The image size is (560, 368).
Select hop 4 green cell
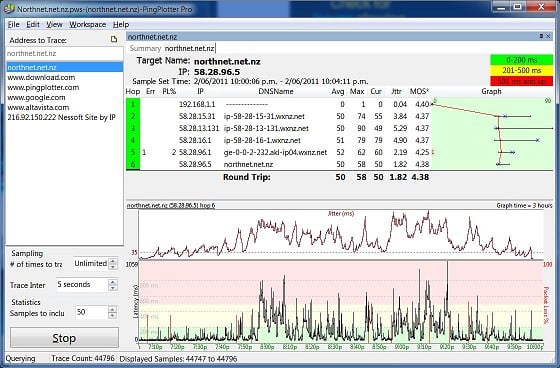[x=133, y=140]
